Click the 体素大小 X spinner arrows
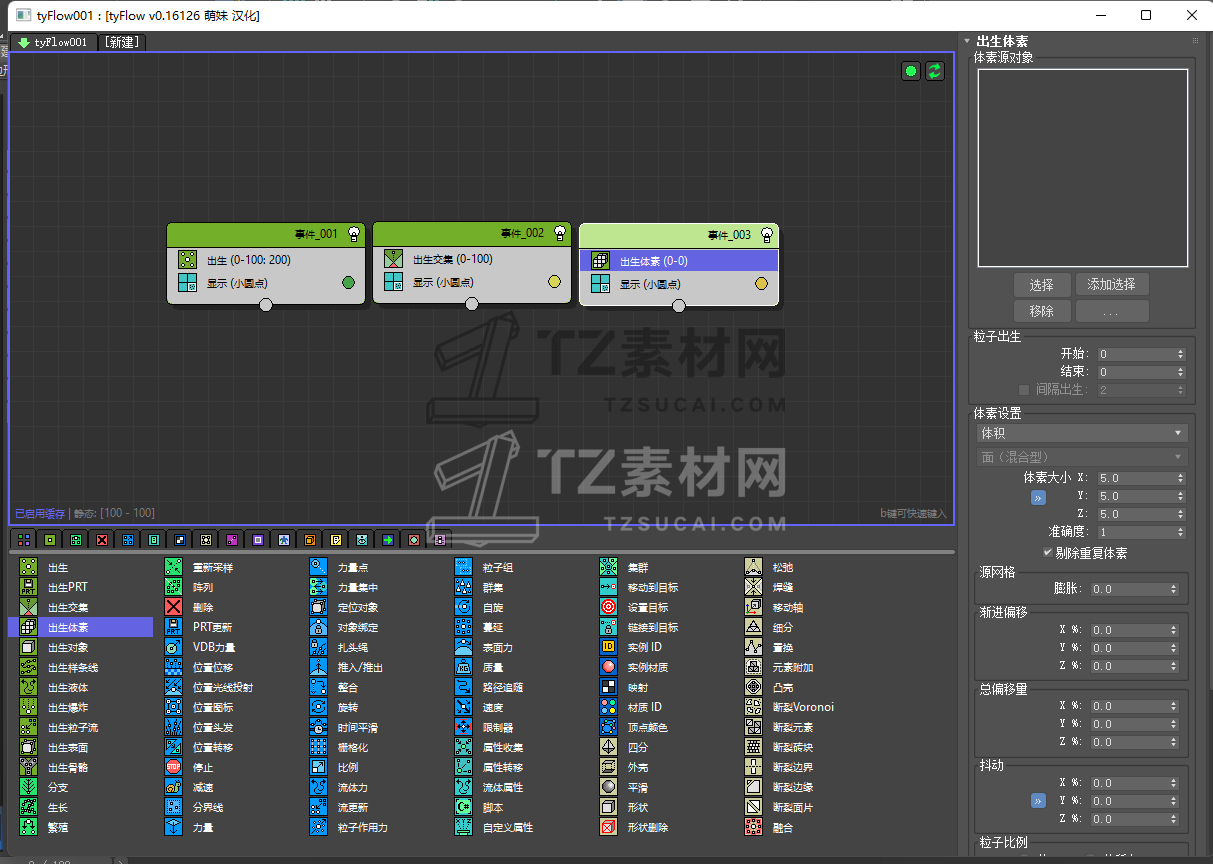Viewport: 1213px width, 864px height. 1181,478
